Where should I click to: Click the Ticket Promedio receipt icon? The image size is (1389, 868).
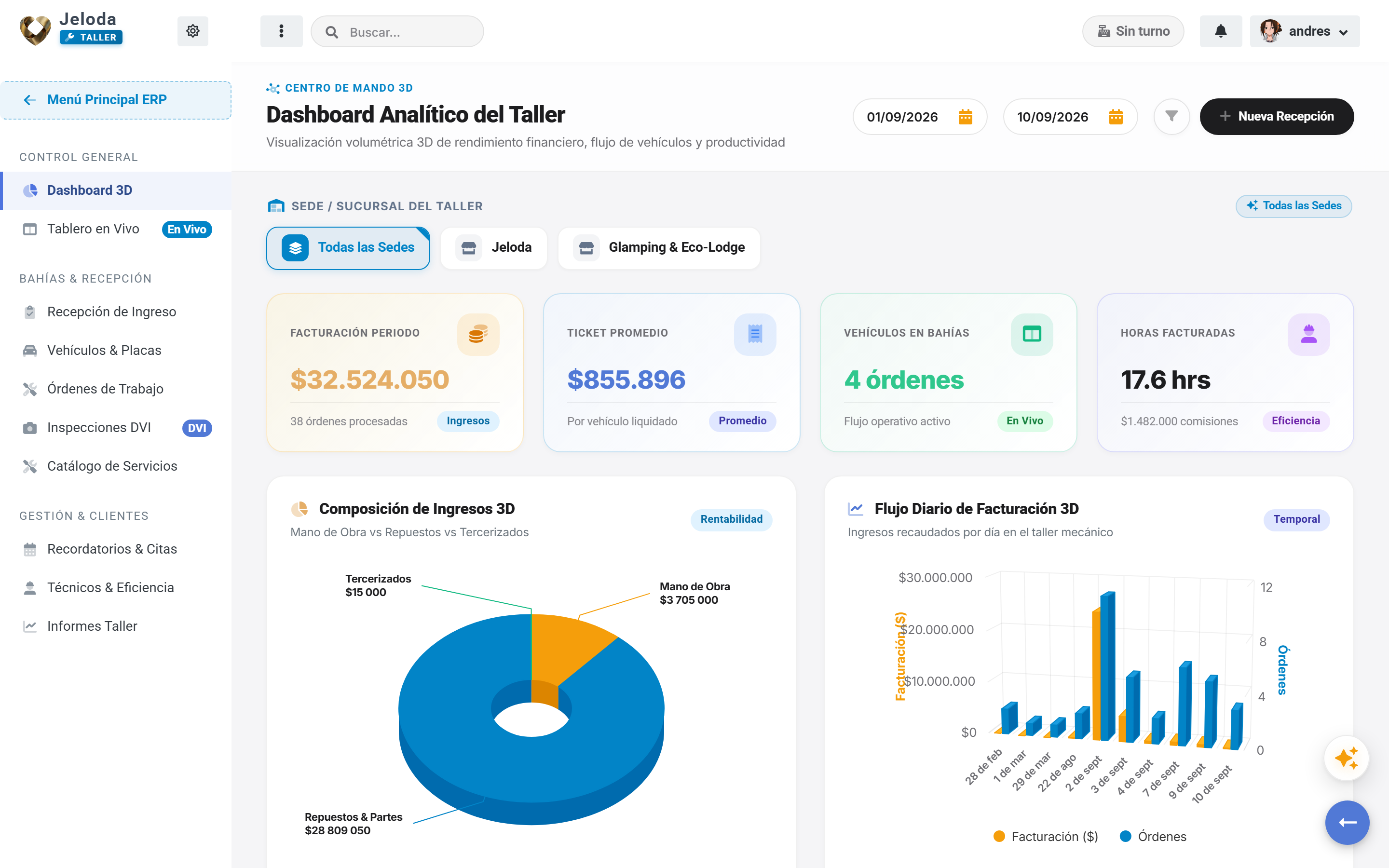(x=755, y=334)
